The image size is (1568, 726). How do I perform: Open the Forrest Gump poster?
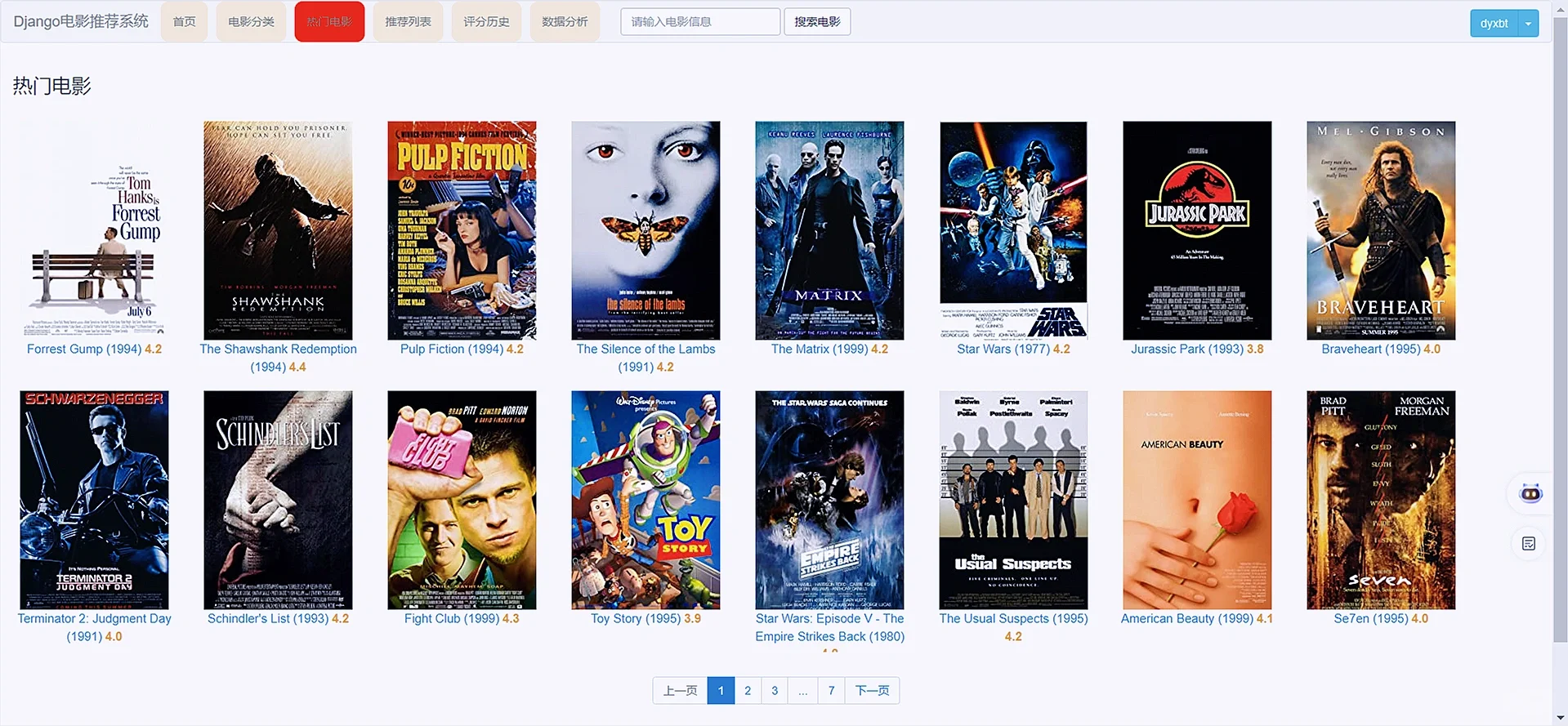[95, 230]
